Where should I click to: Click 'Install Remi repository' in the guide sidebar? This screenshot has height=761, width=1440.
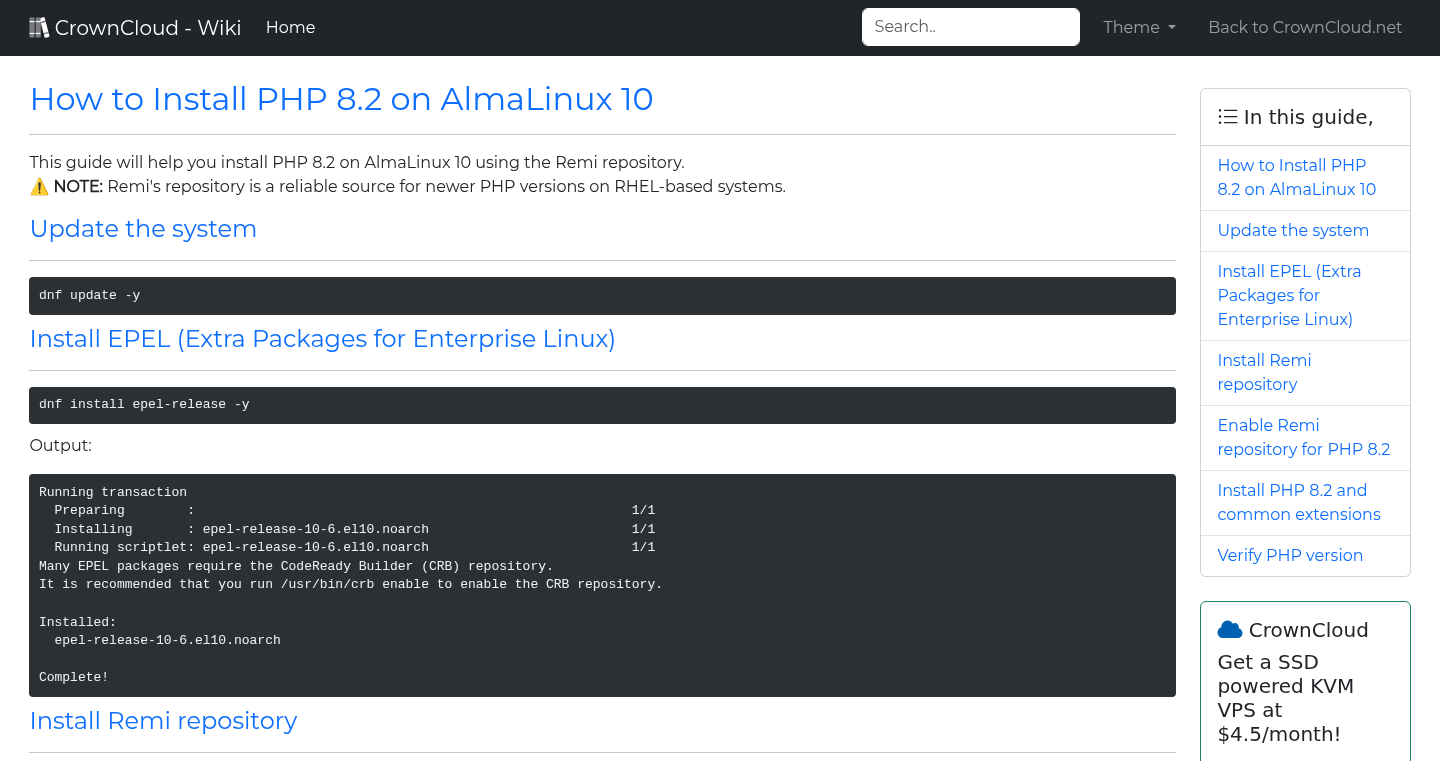click(x=1264, y=372)
